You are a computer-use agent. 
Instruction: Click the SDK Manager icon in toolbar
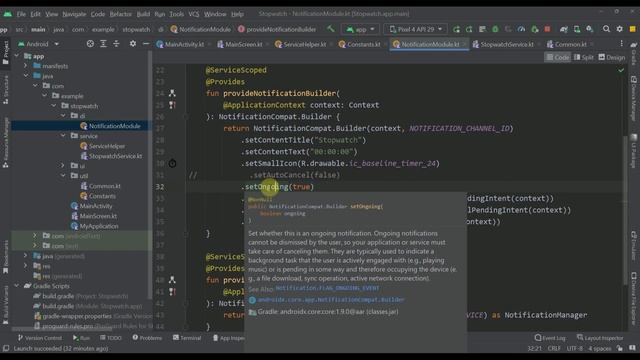point(590,29)
